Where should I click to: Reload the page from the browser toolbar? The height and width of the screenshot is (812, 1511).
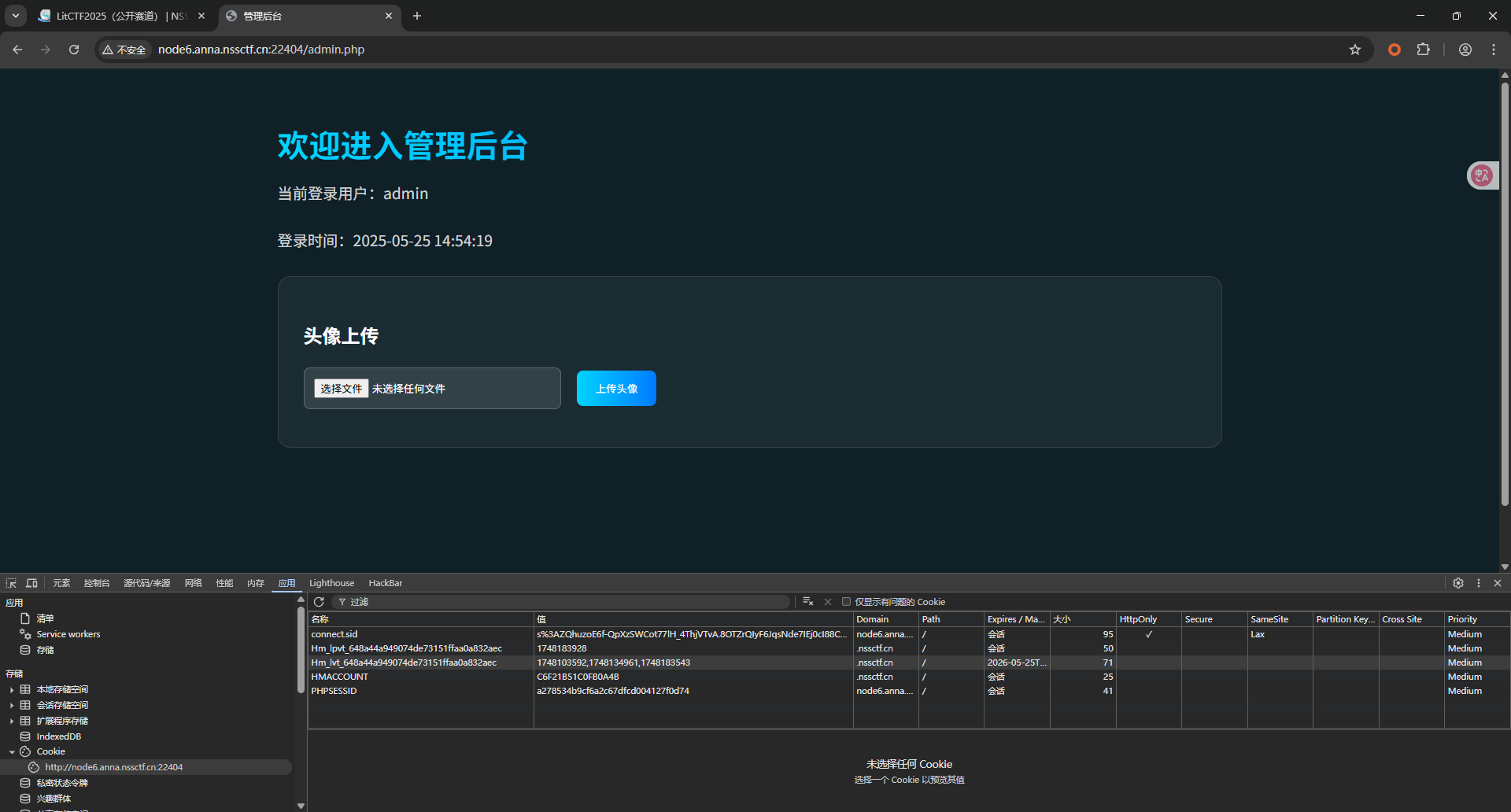[74, 50]
